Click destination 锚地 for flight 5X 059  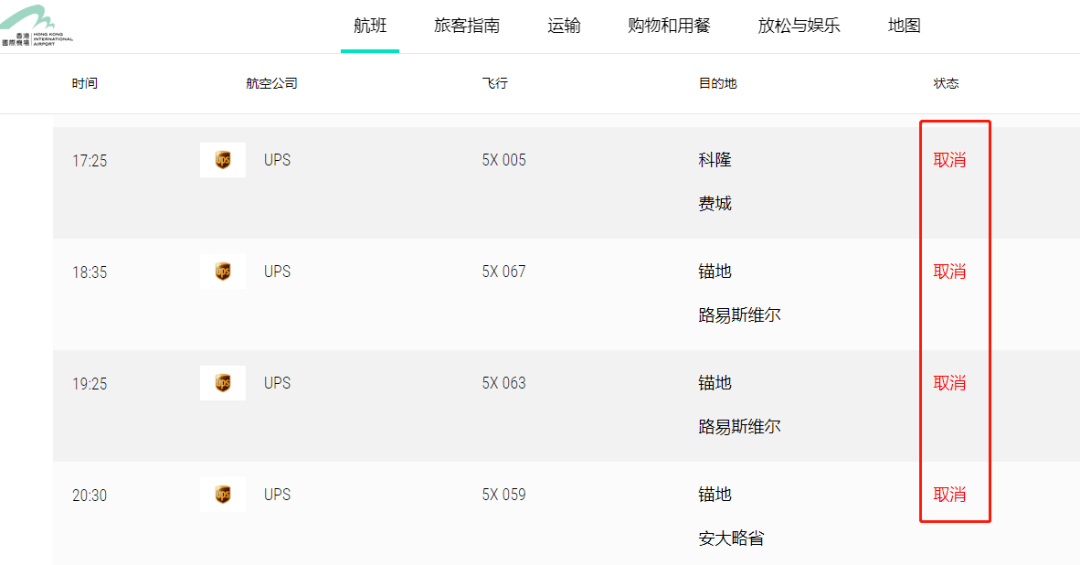click(x=715, y=495)
